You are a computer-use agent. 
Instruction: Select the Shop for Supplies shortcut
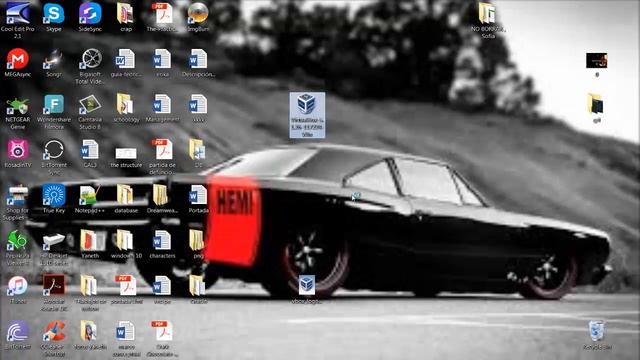point(18,202)
